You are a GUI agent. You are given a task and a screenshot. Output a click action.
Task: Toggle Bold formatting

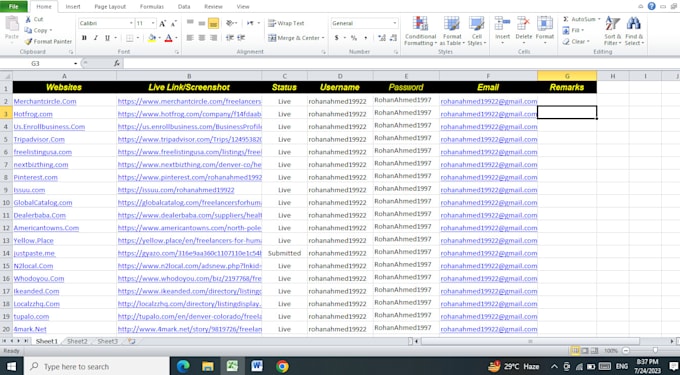tap(84, 38)
